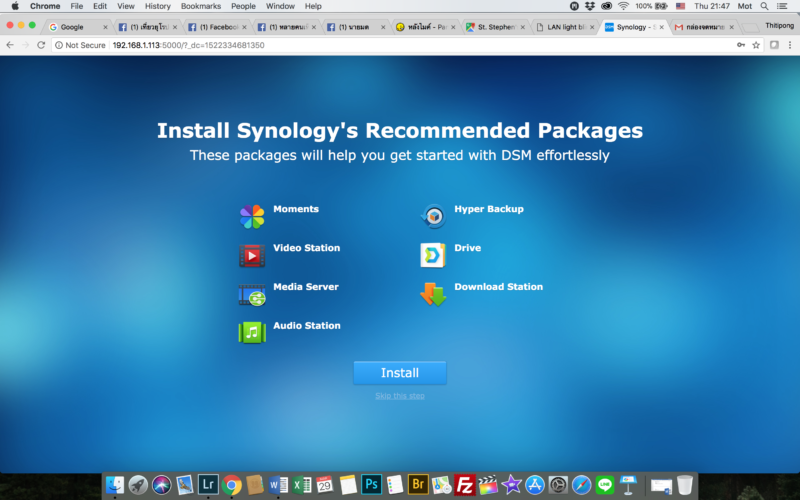Open the People menu
Image resolution: width=800 pixels, height=500 pixels.
pyautogui.click(x=243, y=6)
